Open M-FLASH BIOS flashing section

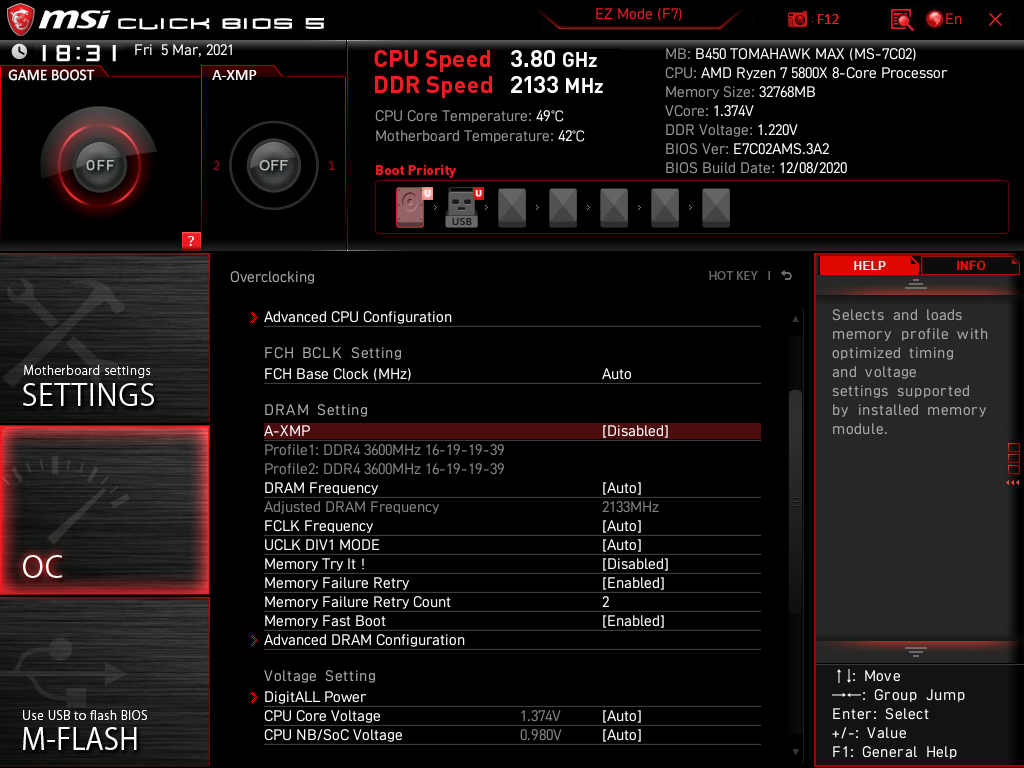[x=104, y=682]
